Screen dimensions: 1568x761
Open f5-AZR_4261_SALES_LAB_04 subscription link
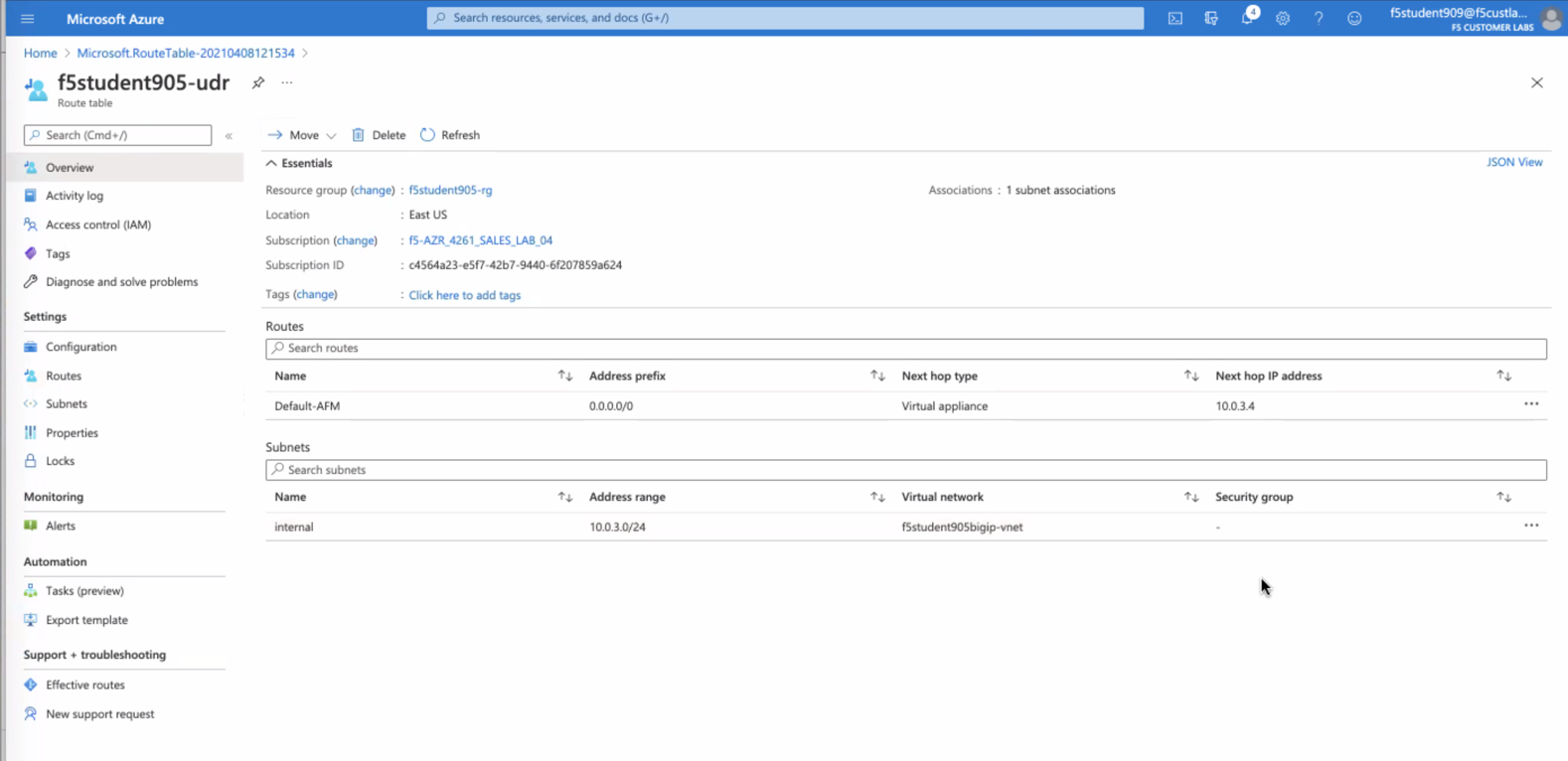point(481,240)
